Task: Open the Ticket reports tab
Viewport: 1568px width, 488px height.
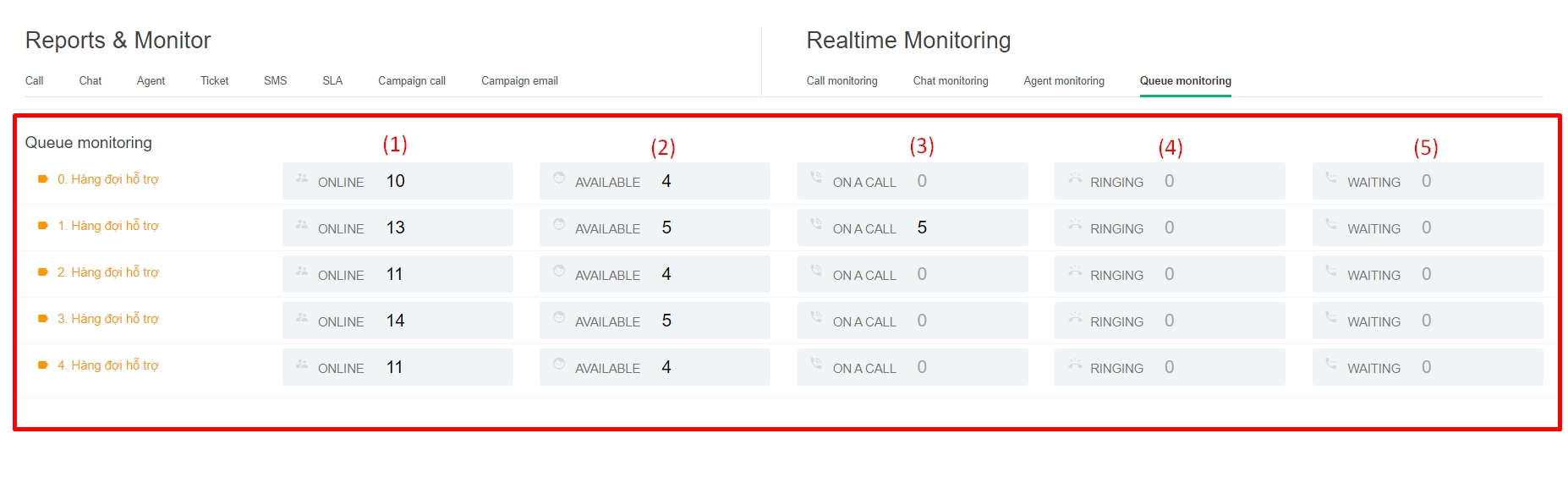Action: click(214, 81)
